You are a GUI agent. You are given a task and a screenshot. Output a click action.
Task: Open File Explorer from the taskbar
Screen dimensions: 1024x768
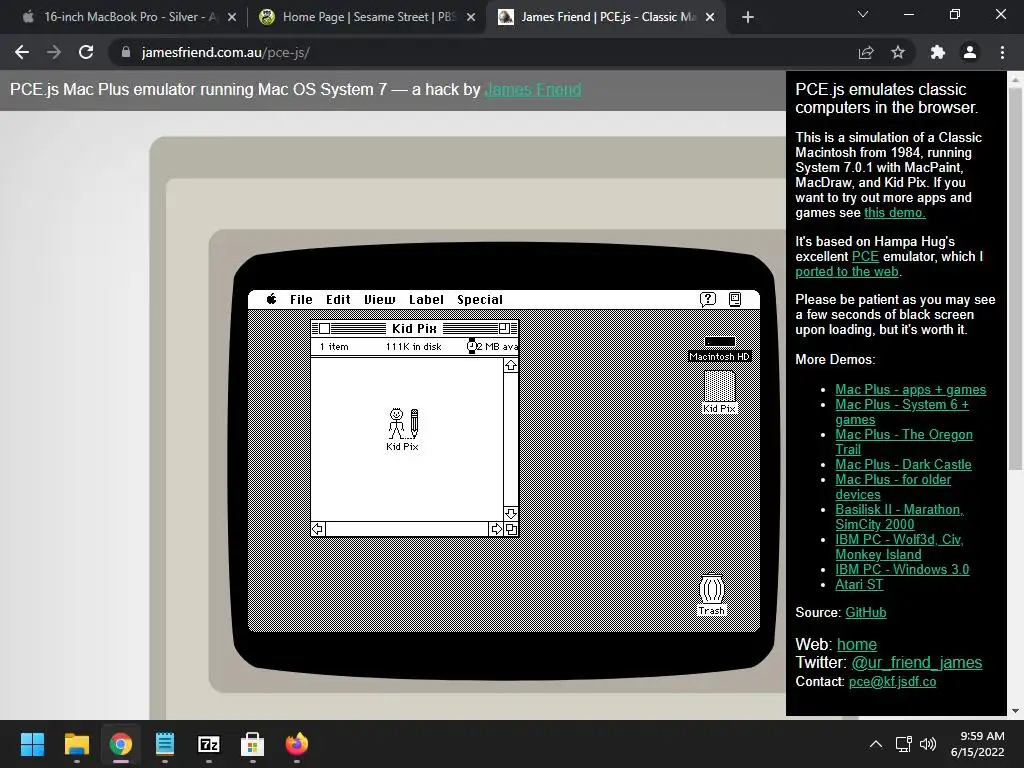coord(76,744)
